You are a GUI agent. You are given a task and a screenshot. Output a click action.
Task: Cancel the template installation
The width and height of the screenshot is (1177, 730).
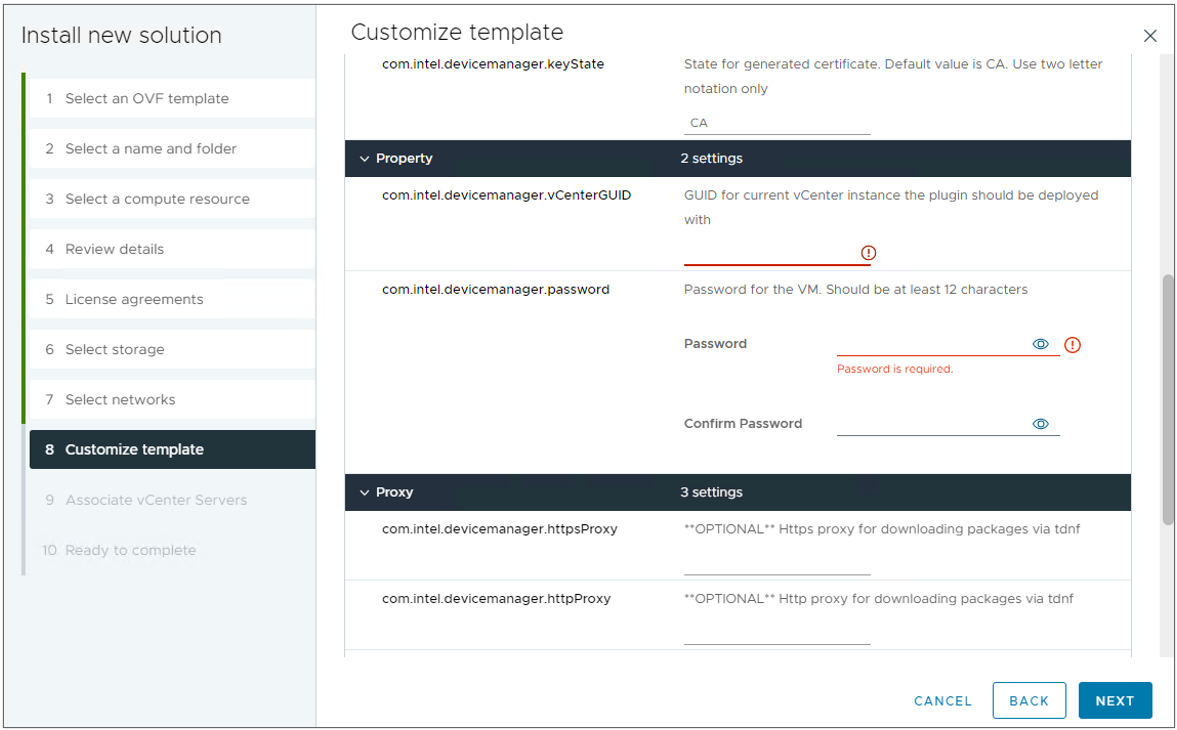pyautogui.click(x=942, y=701)
